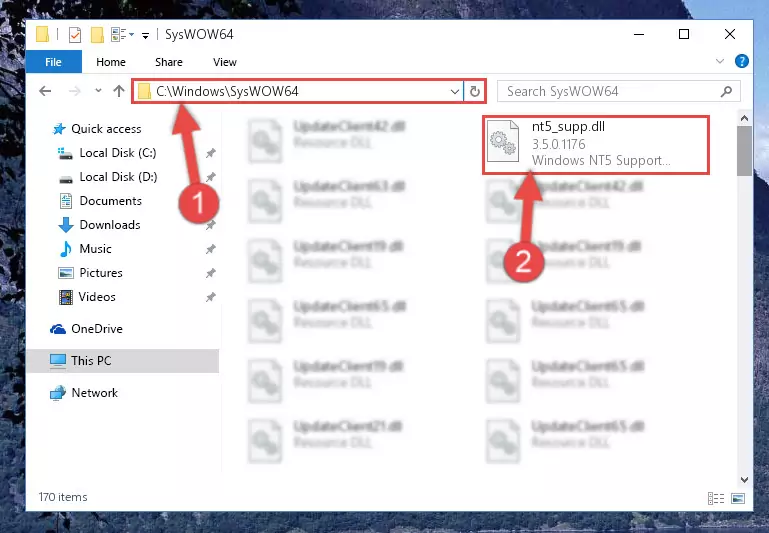Open Local Disk (D:) in sidebar
The height and width of the screenshot is (533, 769).
tap(118, 177)
